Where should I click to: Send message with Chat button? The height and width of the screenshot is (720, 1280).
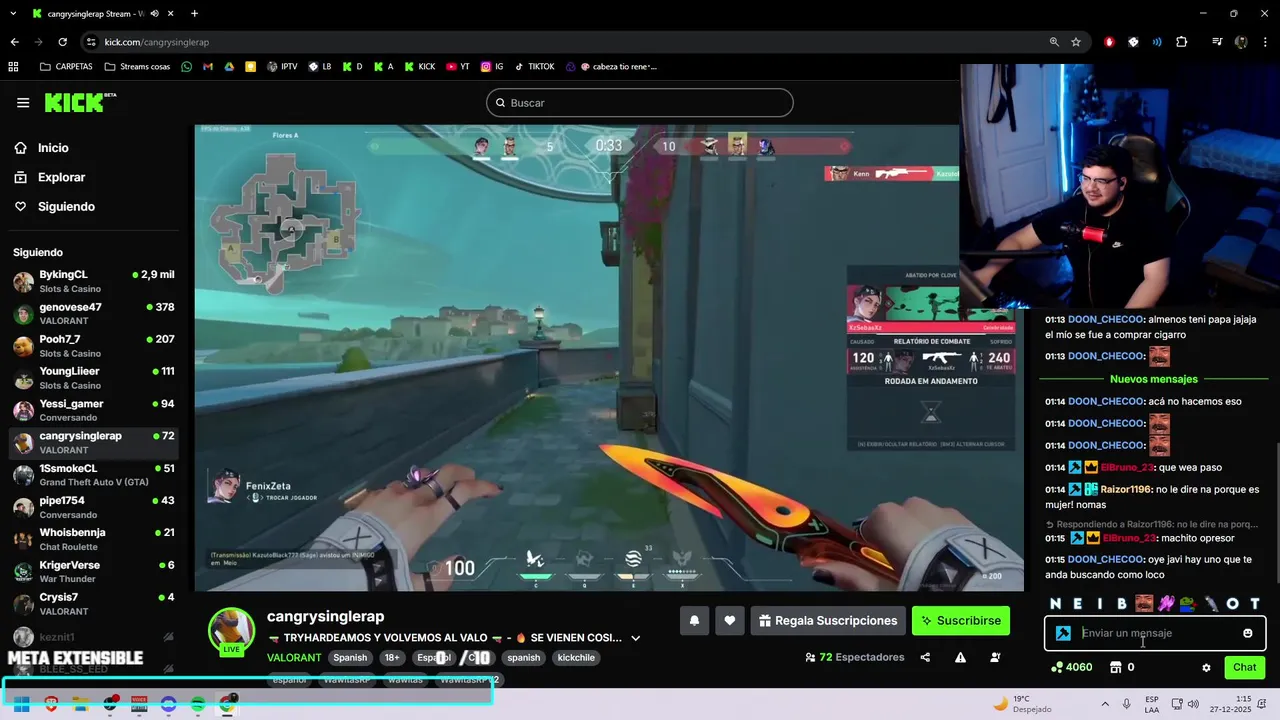pos(1245,667)
